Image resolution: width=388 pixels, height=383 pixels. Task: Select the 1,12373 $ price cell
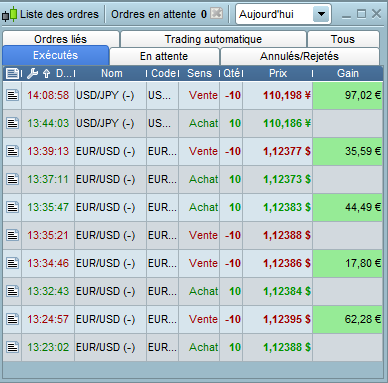click(x=277, y=179)
